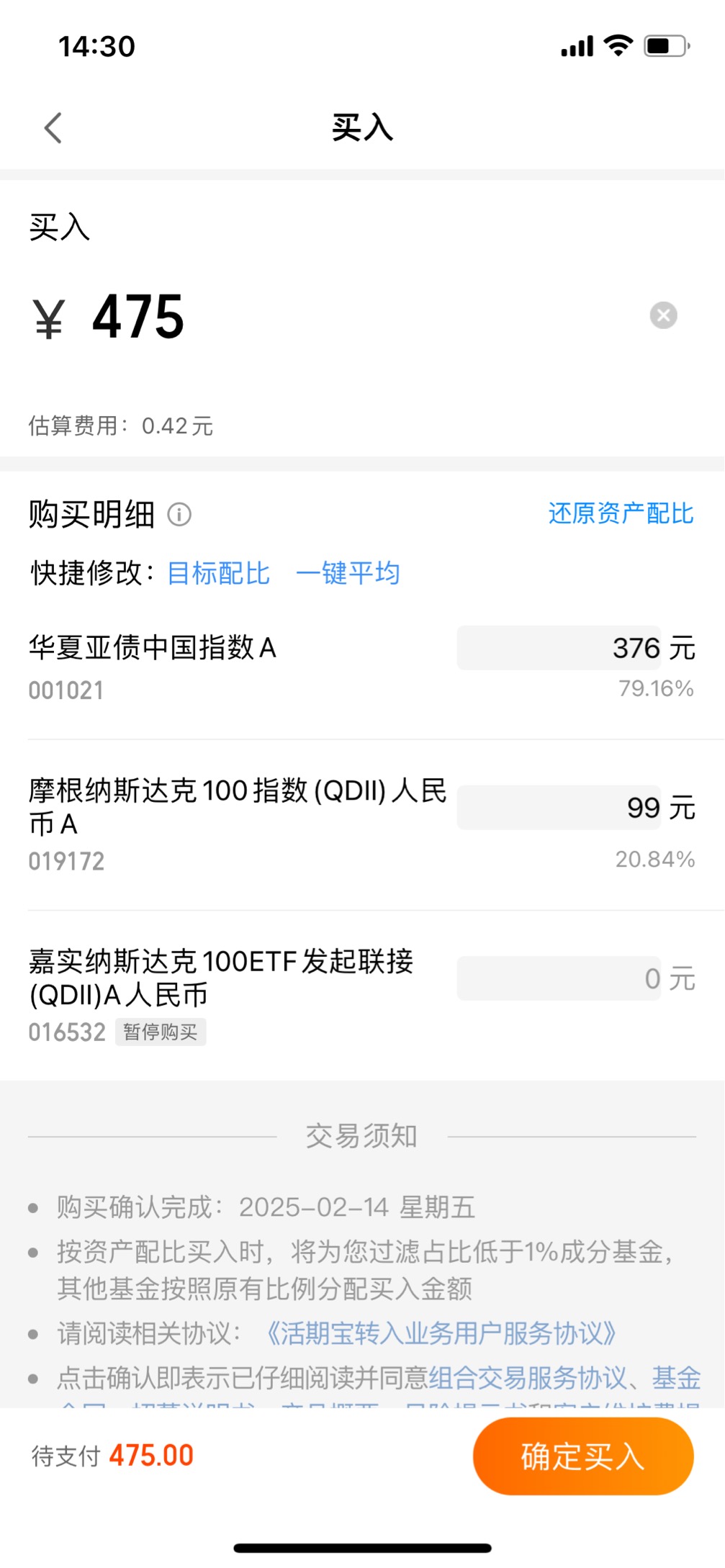Open the info icon beside 购买明细
Viewport: 725px width, 1568px height.
[179, 515]
